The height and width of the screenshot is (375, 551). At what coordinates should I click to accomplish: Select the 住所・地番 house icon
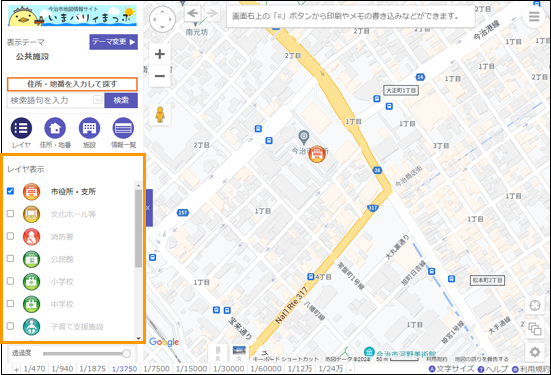tap(55, 128)
